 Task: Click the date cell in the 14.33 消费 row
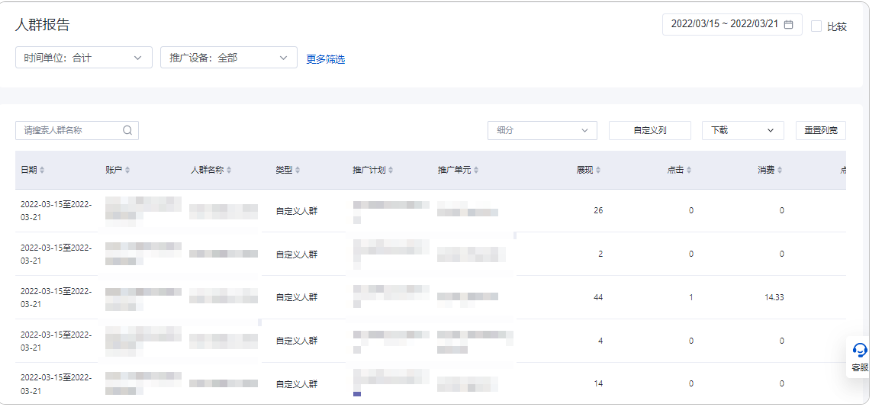point(56,297)
